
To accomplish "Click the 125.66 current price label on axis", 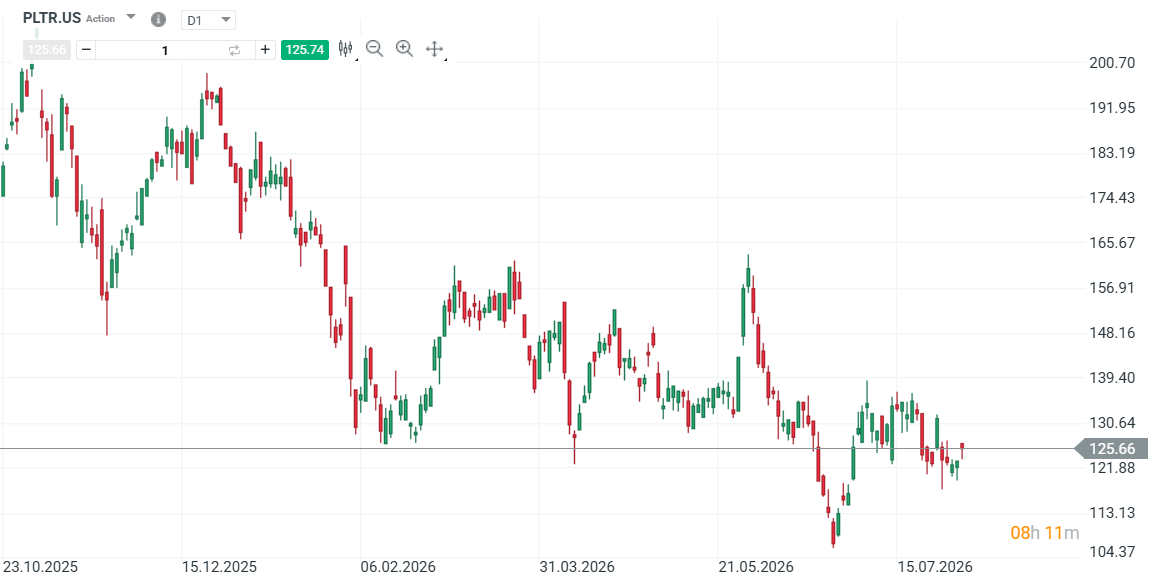I will click(x=1112, y=449).
